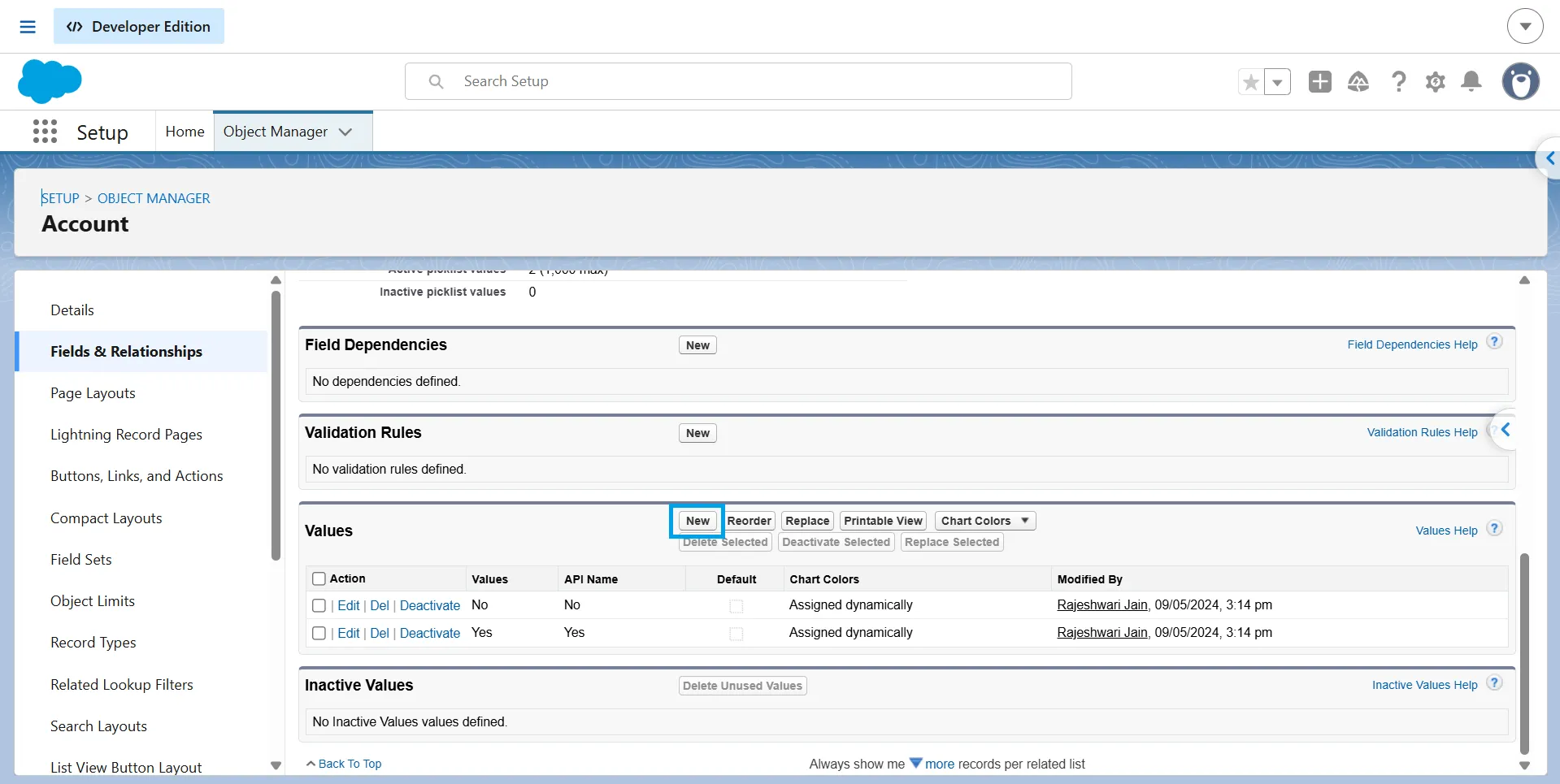
Task: Click the Values help question icon
Action: pos(1494,528)
